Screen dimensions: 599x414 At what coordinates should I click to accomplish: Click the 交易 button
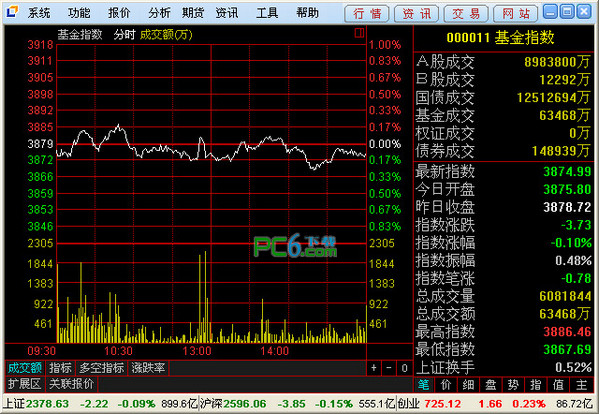(x=466, y=14)
